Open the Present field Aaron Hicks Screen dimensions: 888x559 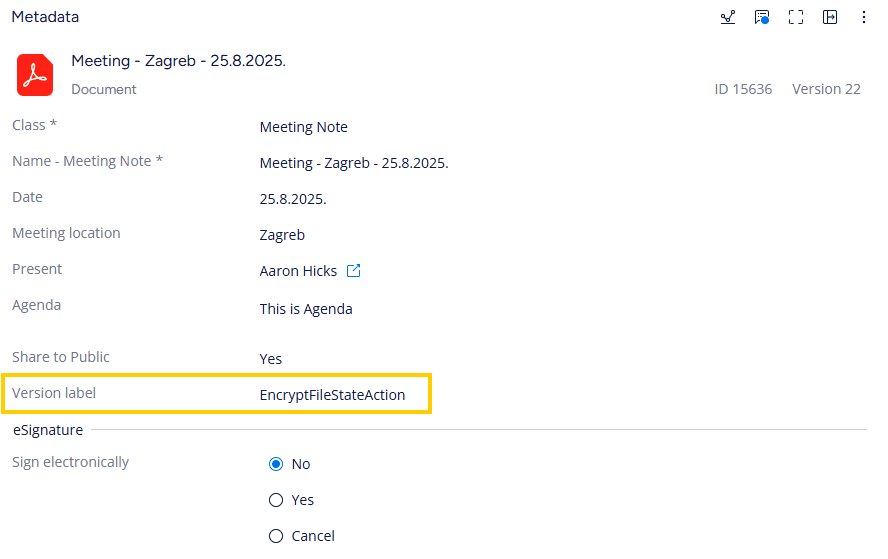coord(298,271)
